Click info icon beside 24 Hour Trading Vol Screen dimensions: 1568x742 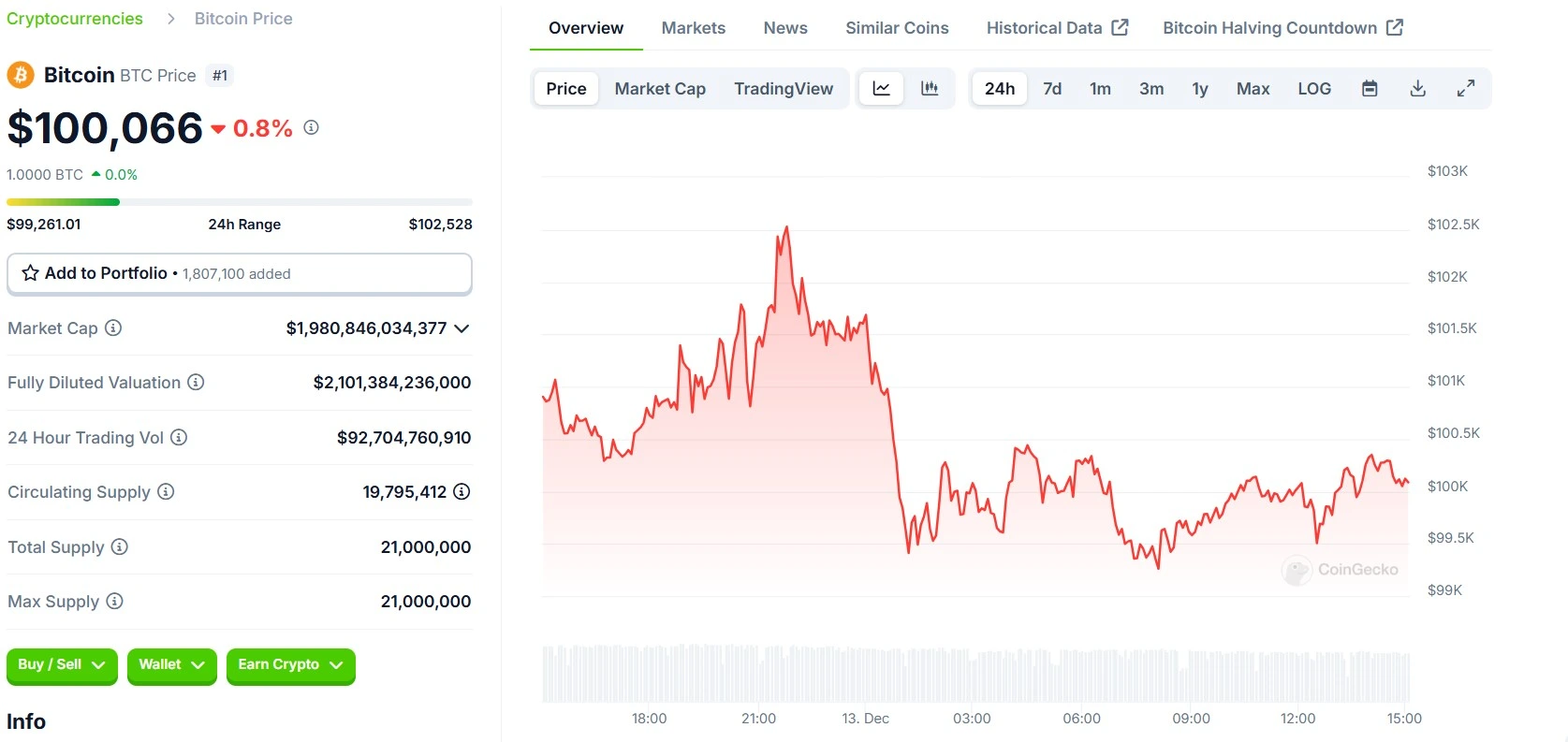click(x=179, y=438)
